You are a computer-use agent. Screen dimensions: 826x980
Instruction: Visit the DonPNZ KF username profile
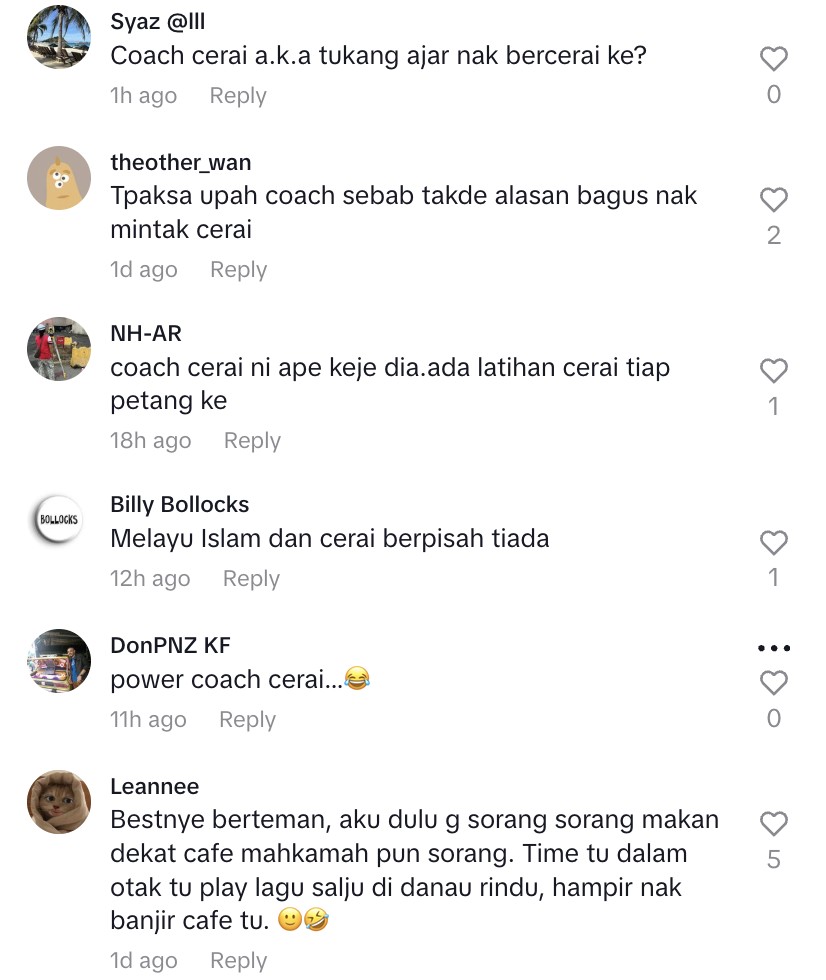point(171,645)
